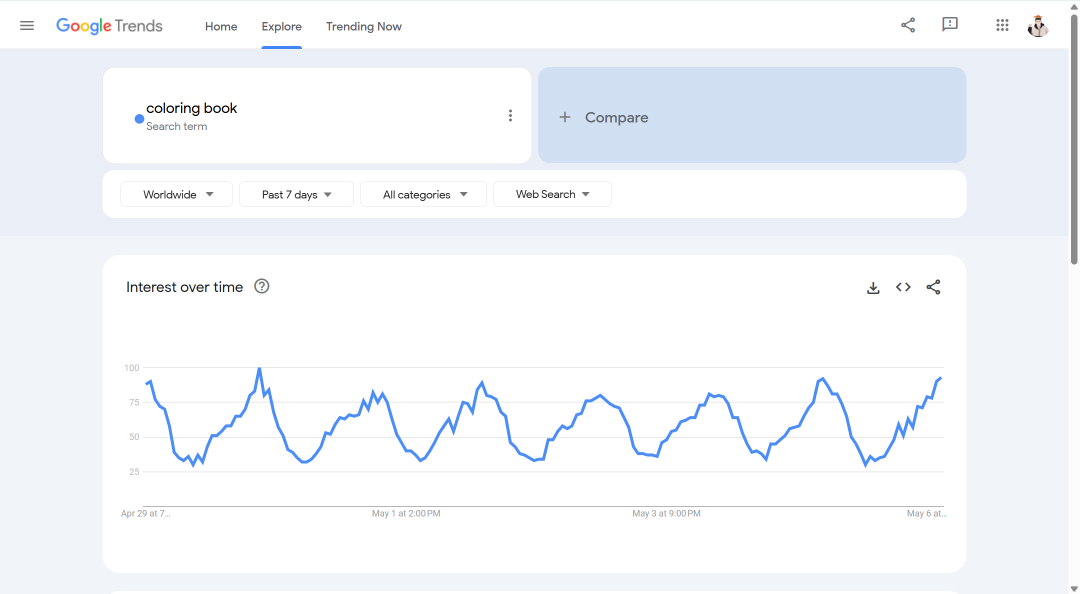Open the hamburger main menu
The width and height of the screenshot is (1080, 594).
coord(27,25)
